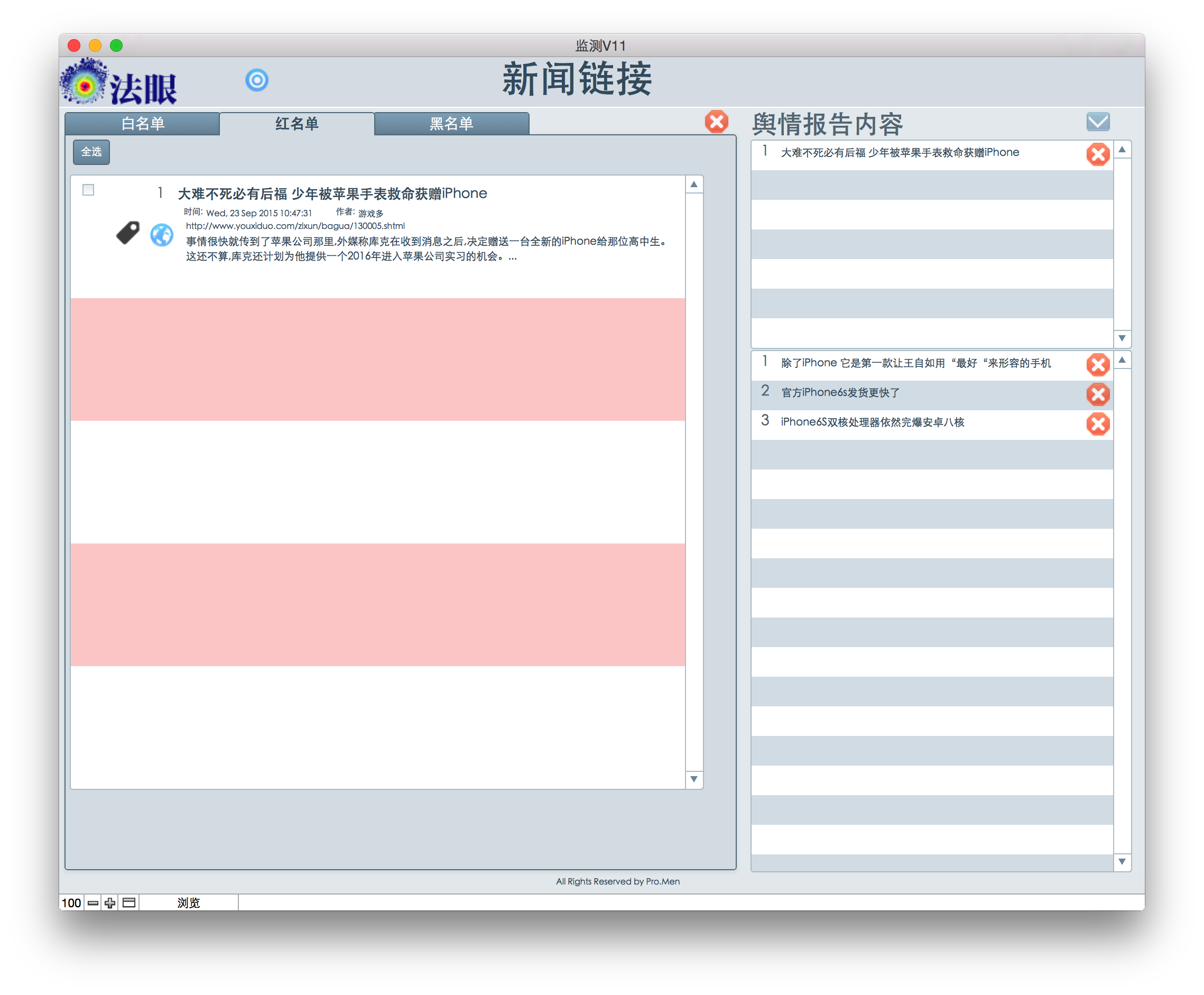Click the news headline 大难不死必有后福

coord(332,194)
